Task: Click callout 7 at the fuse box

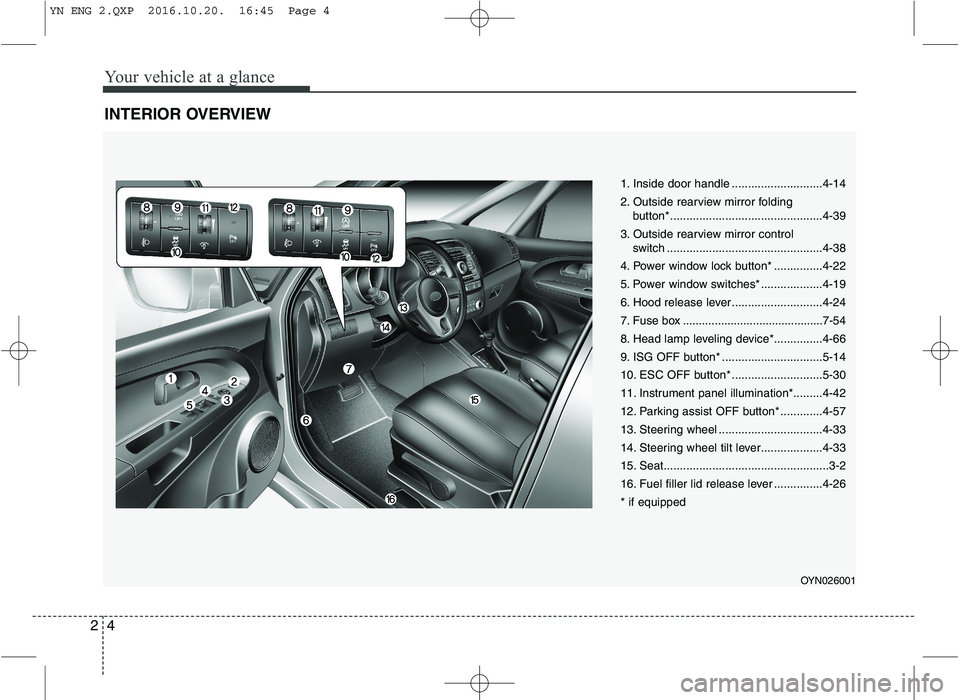Action: 348,369
